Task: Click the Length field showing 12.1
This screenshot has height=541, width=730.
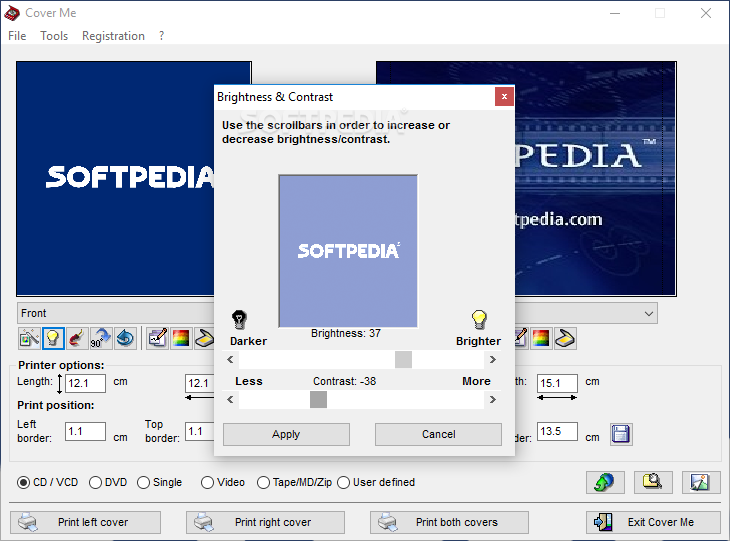Action: (85, 383)
